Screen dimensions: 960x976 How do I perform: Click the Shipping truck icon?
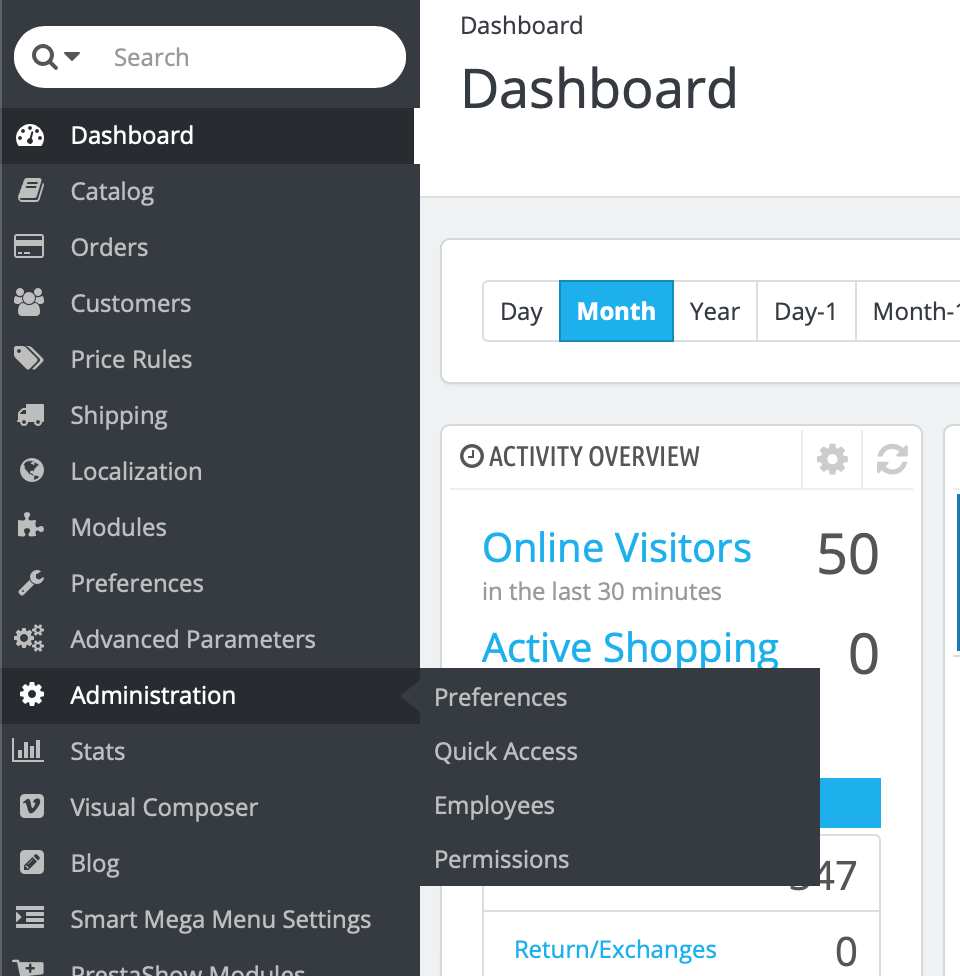pos(31,415)
